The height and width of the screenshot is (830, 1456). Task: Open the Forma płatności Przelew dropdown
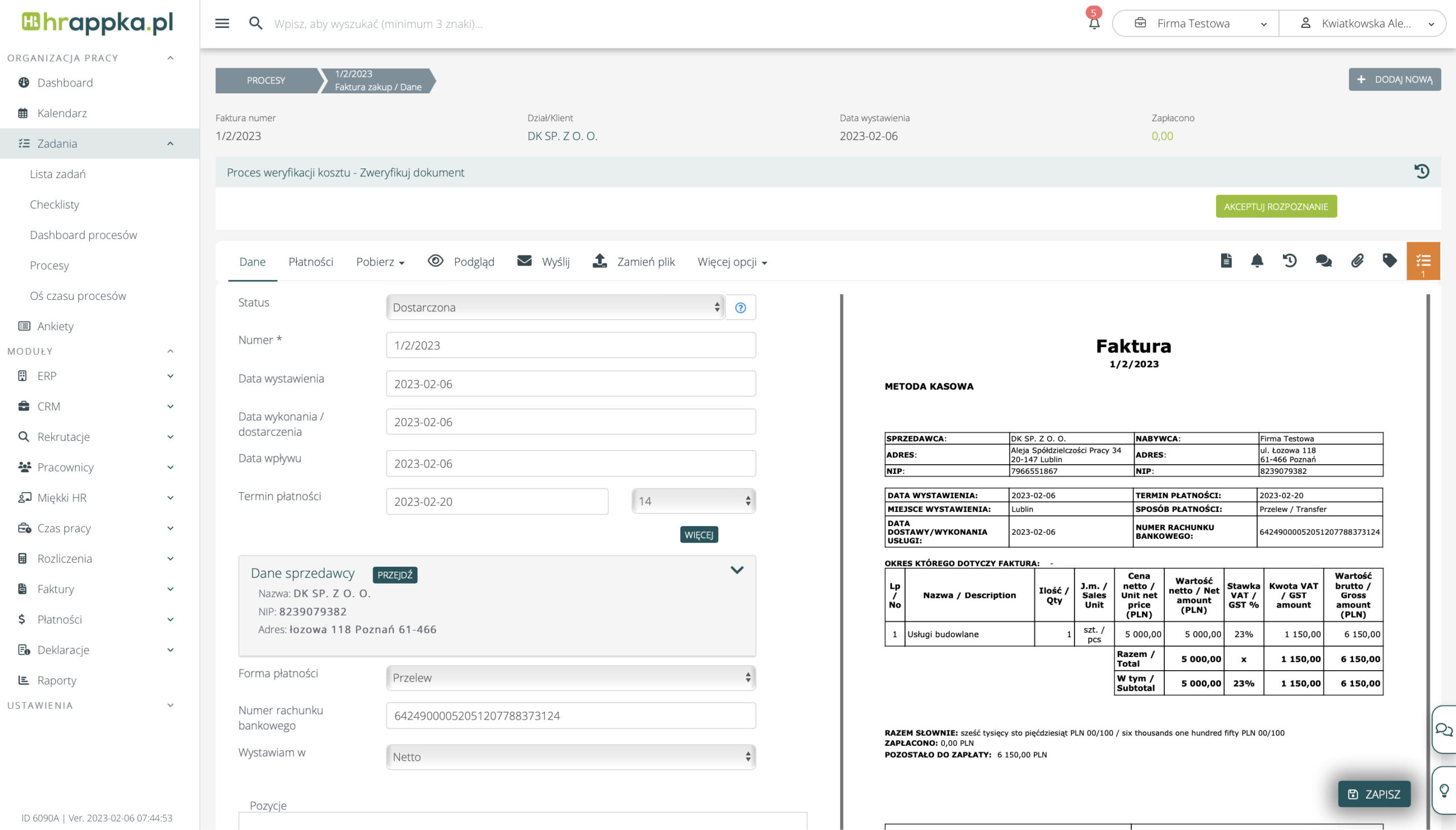pyautogui.click(x=570, y=678)
